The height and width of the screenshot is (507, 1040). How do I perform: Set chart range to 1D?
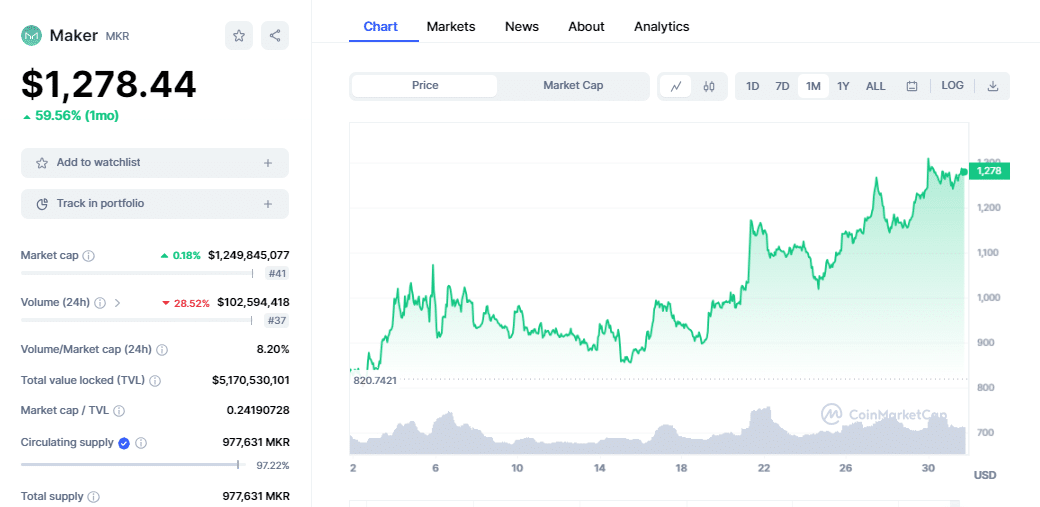click(753, 86)
